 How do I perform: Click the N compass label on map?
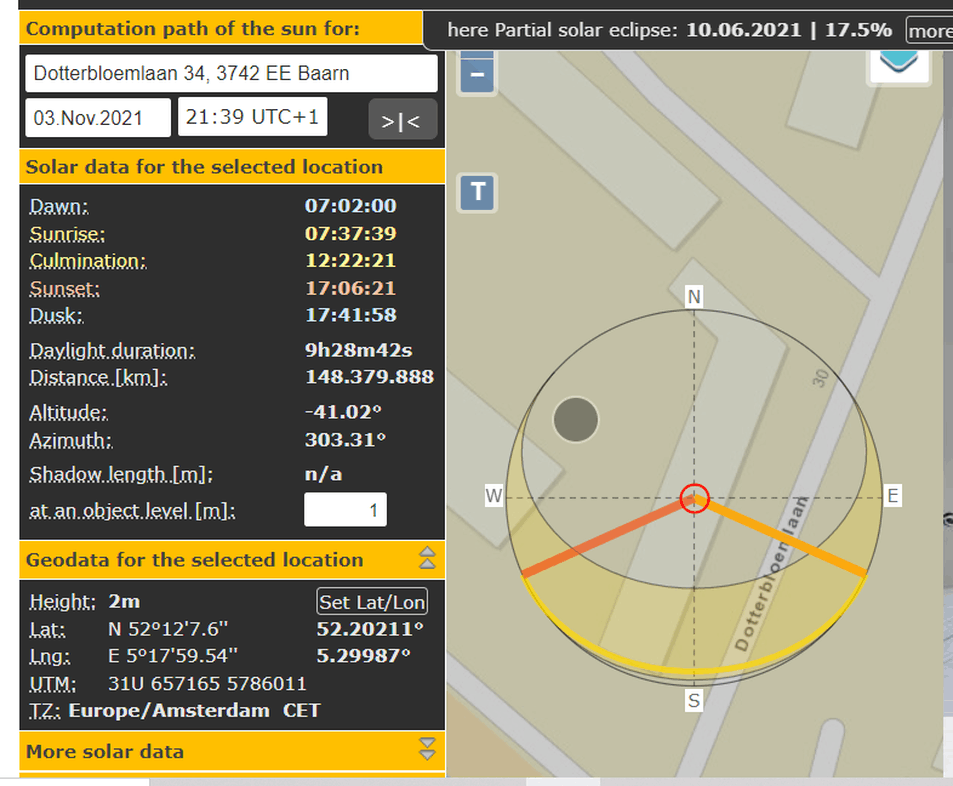click(x=694, y=297)
